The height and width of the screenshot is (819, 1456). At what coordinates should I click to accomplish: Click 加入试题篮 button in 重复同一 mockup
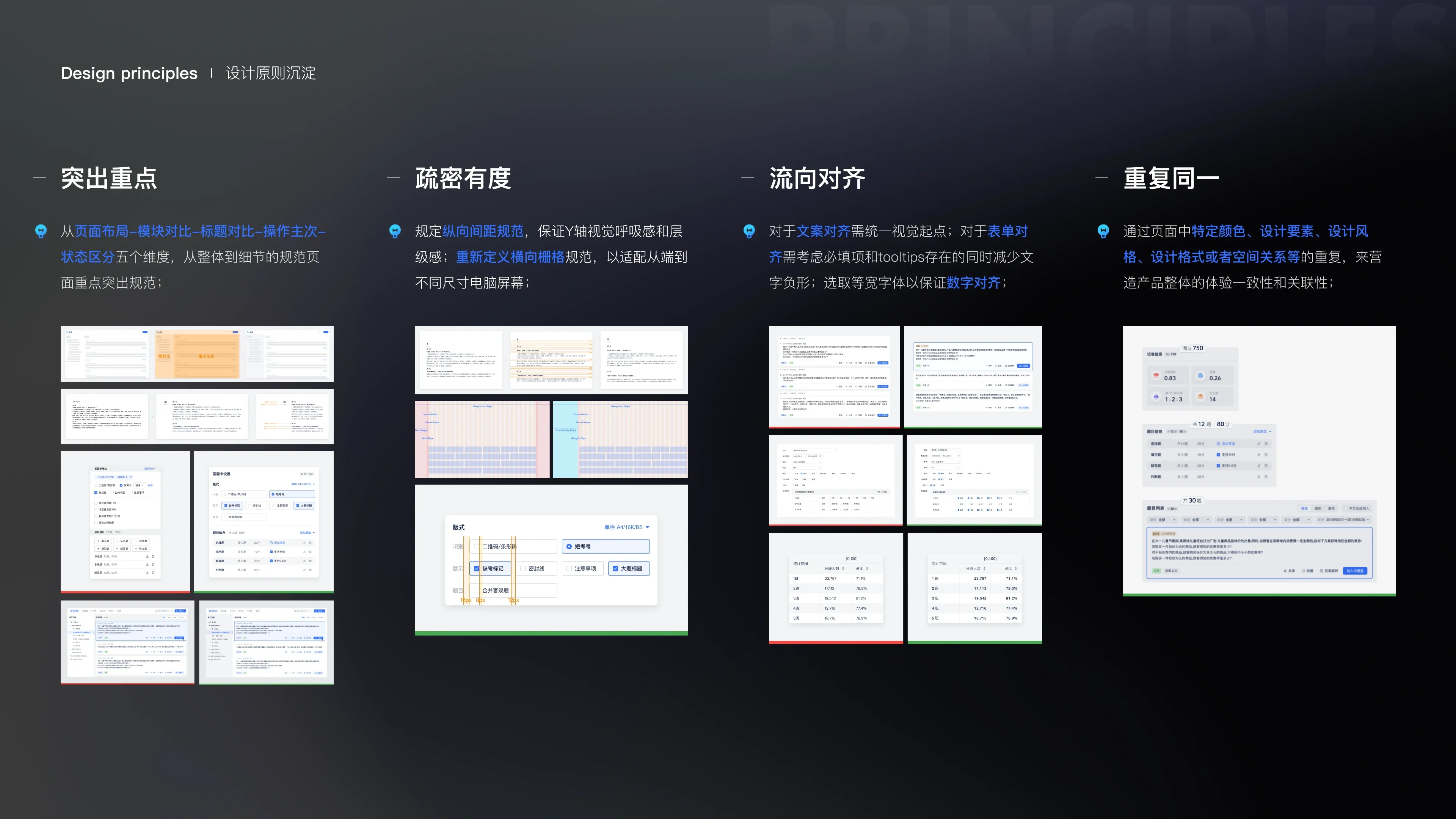(1356, 571)
